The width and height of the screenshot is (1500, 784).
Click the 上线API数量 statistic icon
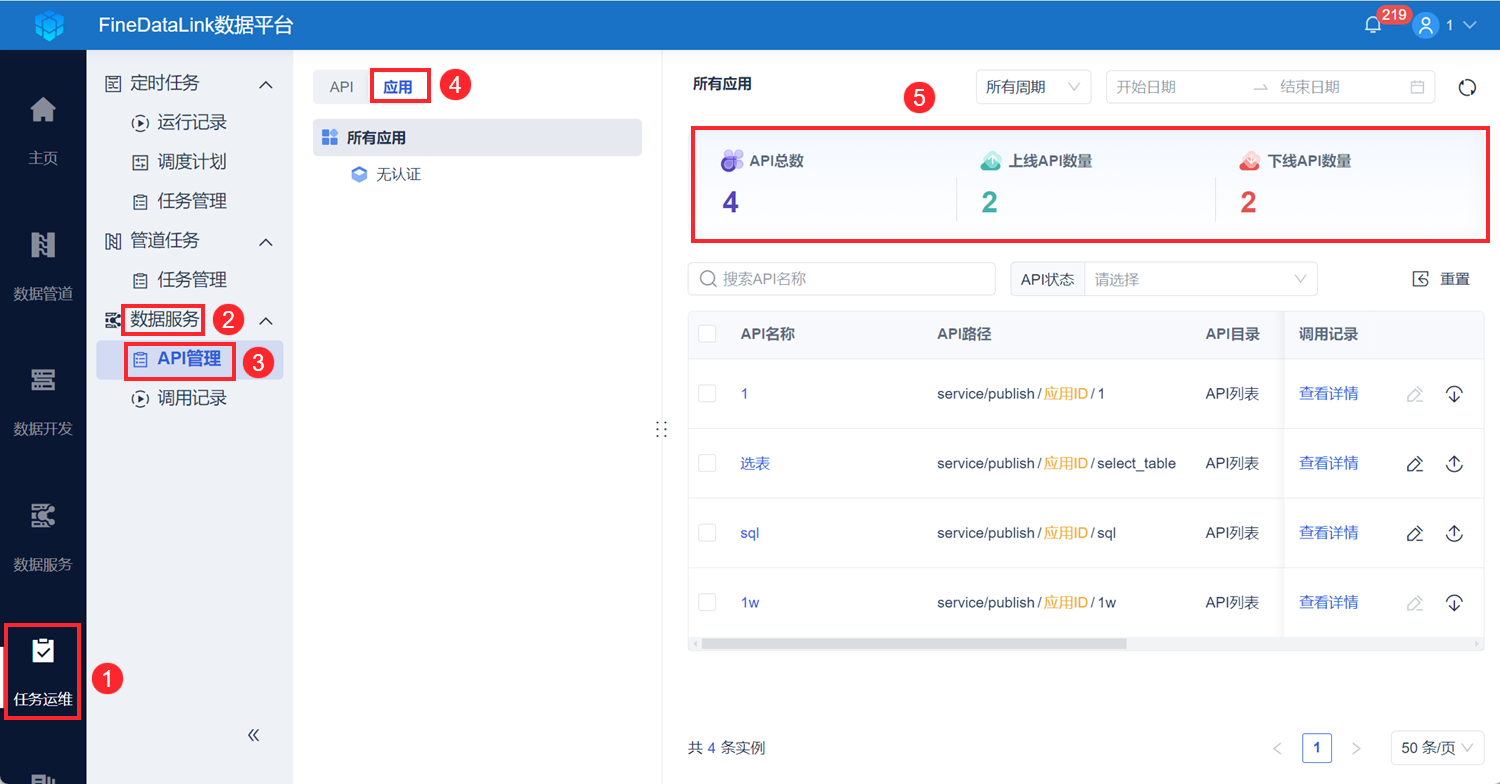[x=990, y=161]
